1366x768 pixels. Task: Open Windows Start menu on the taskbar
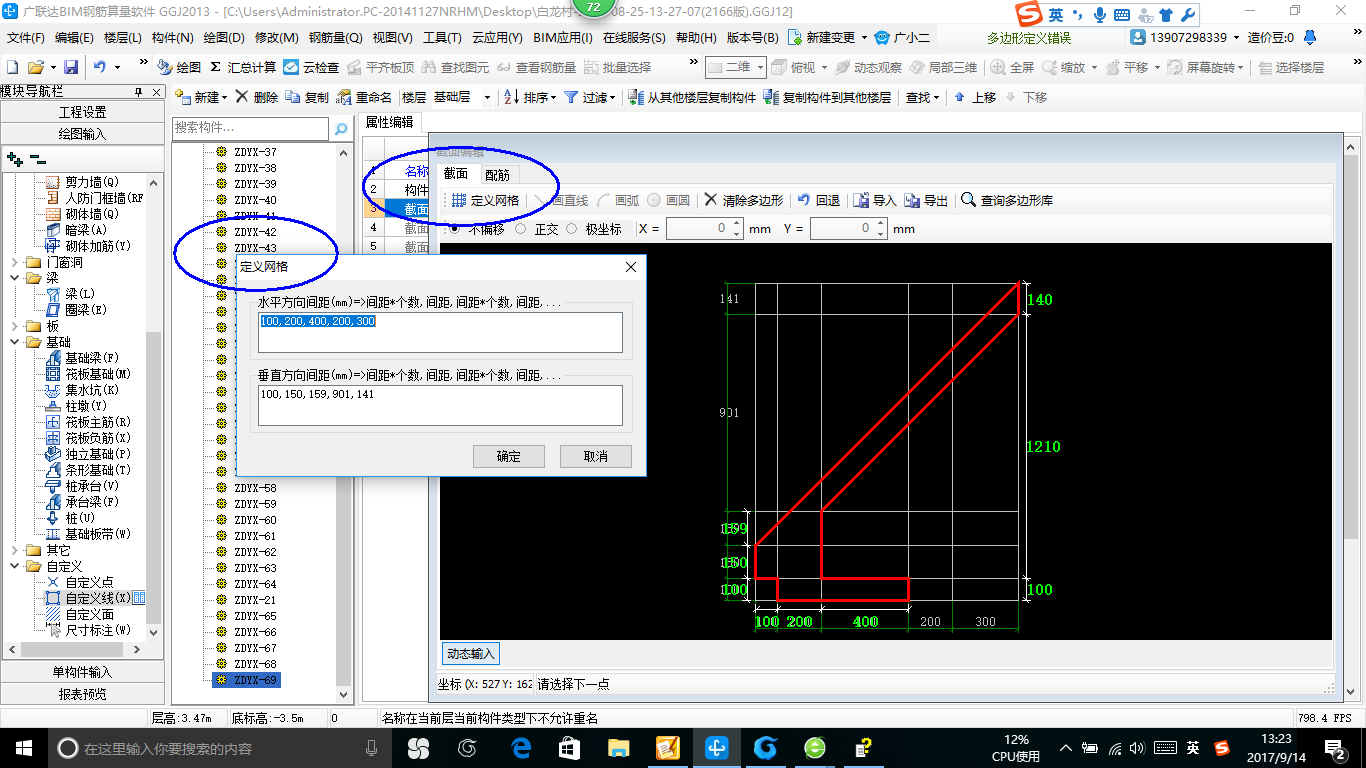23,748
